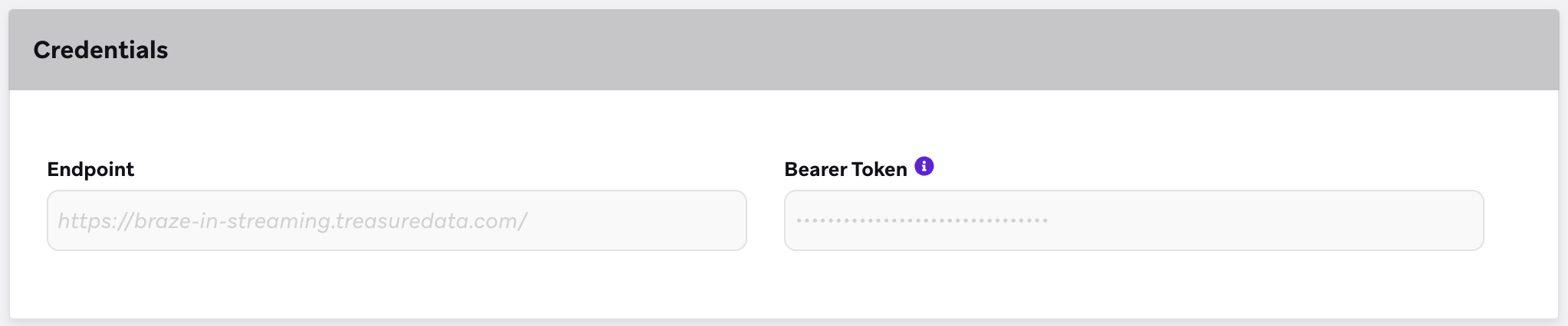
Task: Place cursor in the Bearer Token textbox
Action: coord(1133,220)
